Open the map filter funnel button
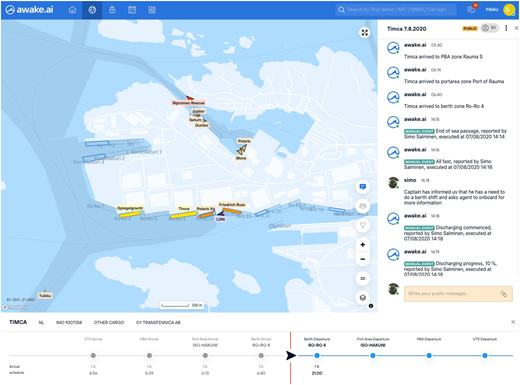 coord(363,225)
